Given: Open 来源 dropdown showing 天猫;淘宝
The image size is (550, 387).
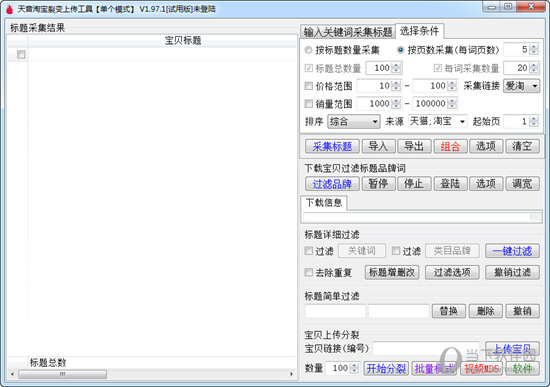Looking at the screenshot, I should (437, 121).
